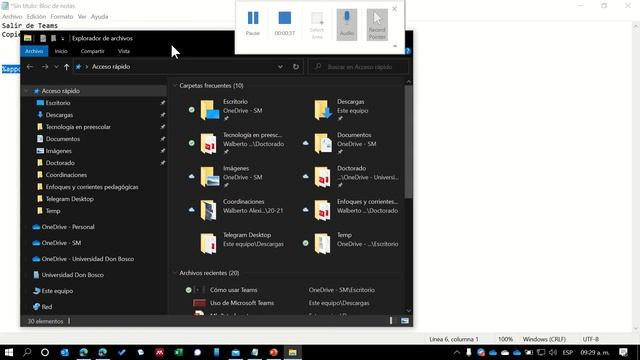Image resolution: width=640 pixels, height=360 pixels.
Task: Go back in File Explorer
Action: 30,67
